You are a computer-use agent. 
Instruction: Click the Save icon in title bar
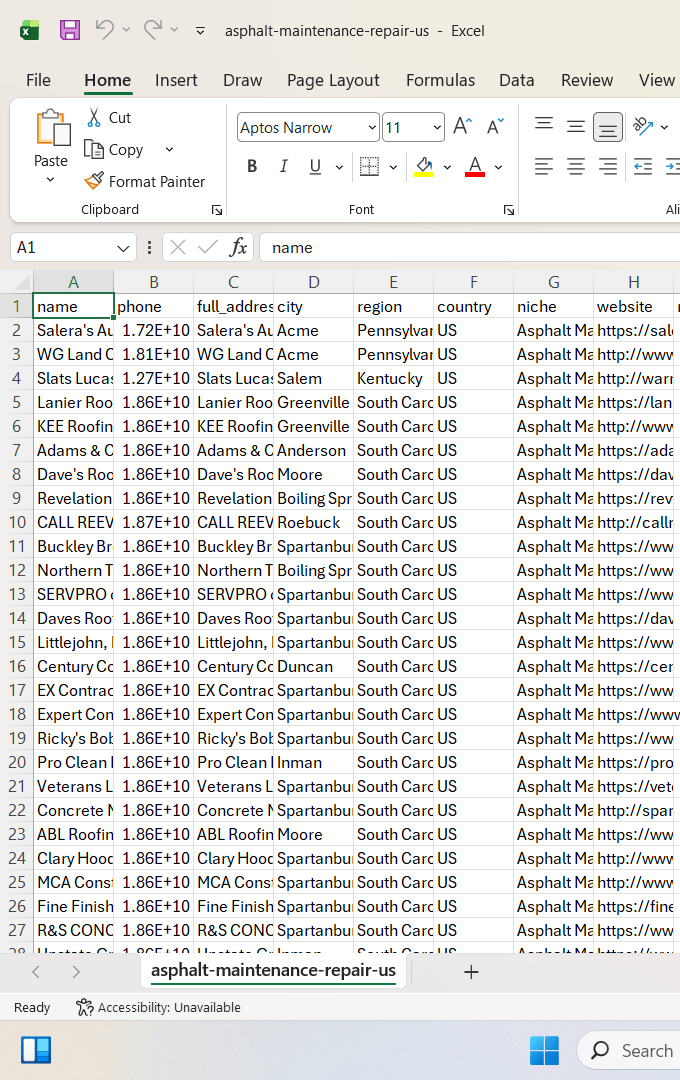click(x=70, y=30)
